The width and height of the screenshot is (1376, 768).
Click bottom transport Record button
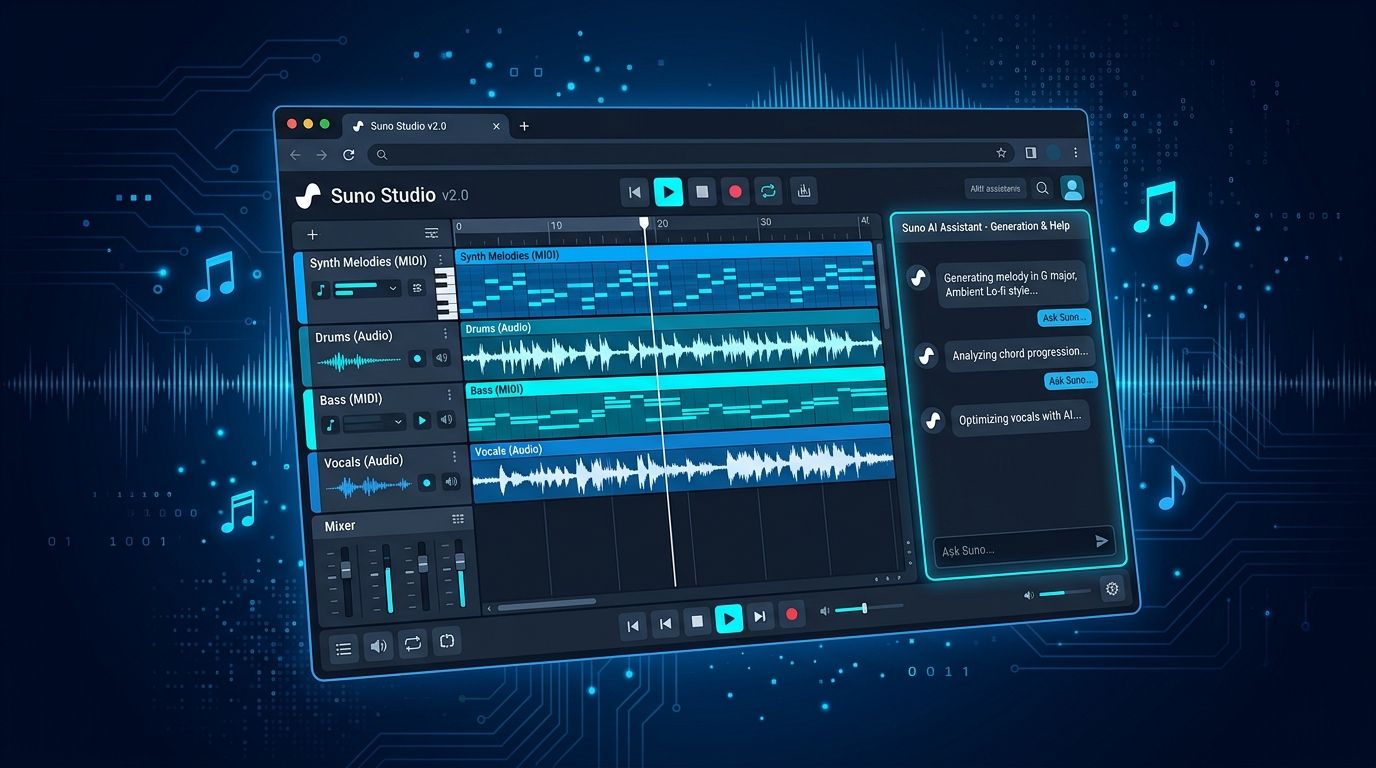(x=792, y=614)
